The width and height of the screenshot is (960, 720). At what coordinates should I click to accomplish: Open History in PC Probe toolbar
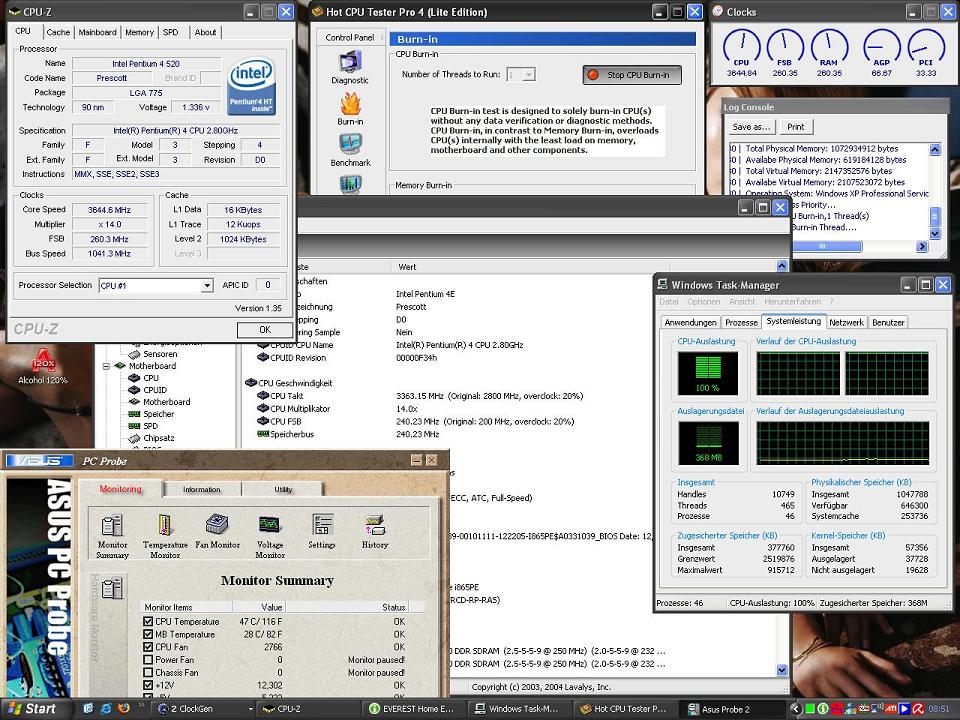(375, 531)
